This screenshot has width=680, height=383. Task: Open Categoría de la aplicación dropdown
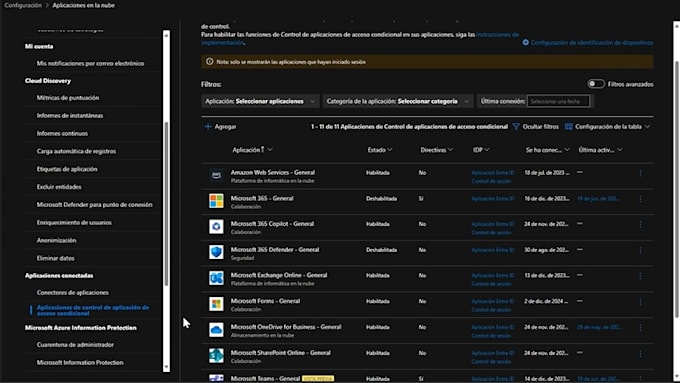click(398, 101)
